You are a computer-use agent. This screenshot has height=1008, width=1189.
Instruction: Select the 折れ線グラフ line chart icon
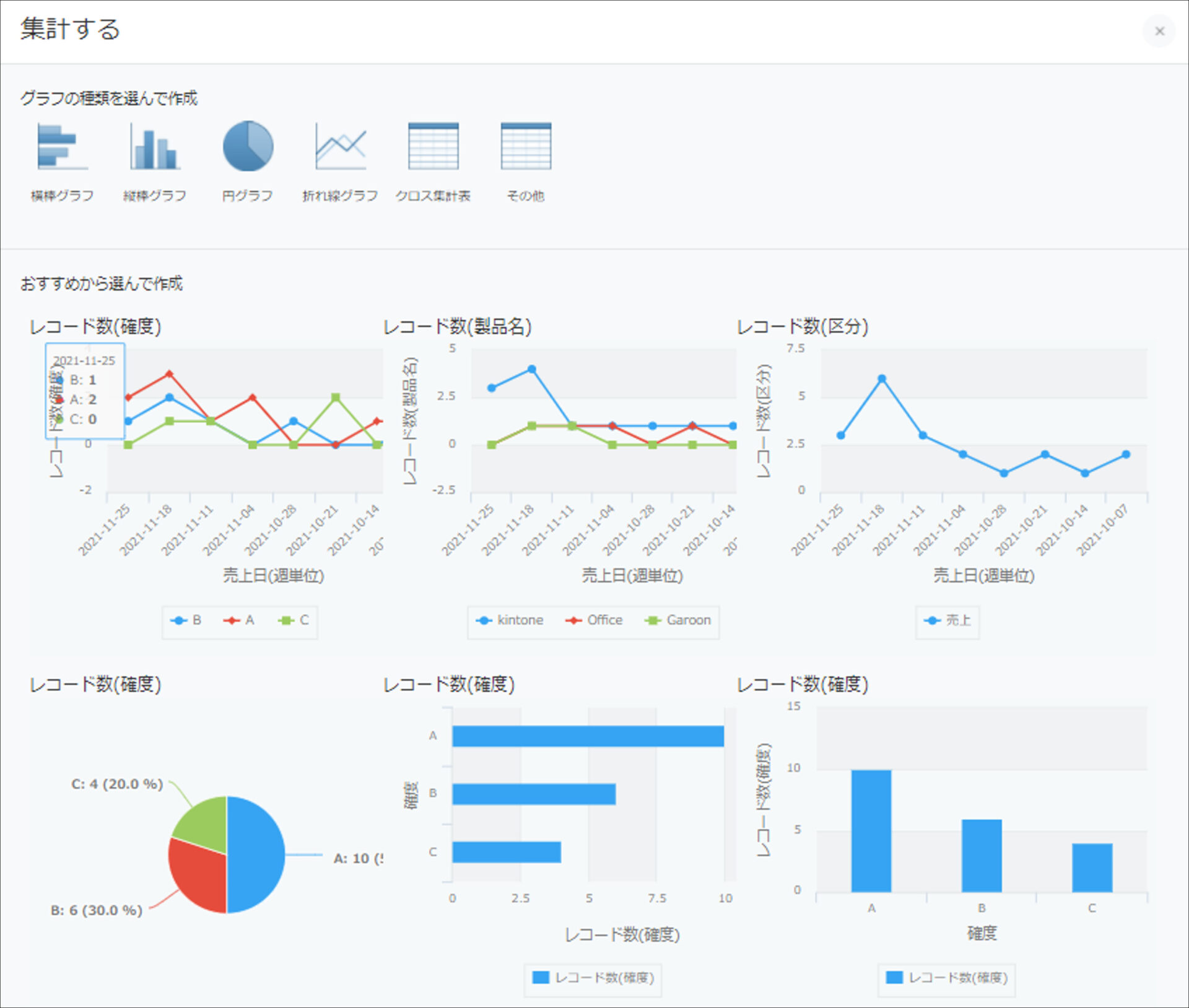pyautogui.click(x=341, y=147)
